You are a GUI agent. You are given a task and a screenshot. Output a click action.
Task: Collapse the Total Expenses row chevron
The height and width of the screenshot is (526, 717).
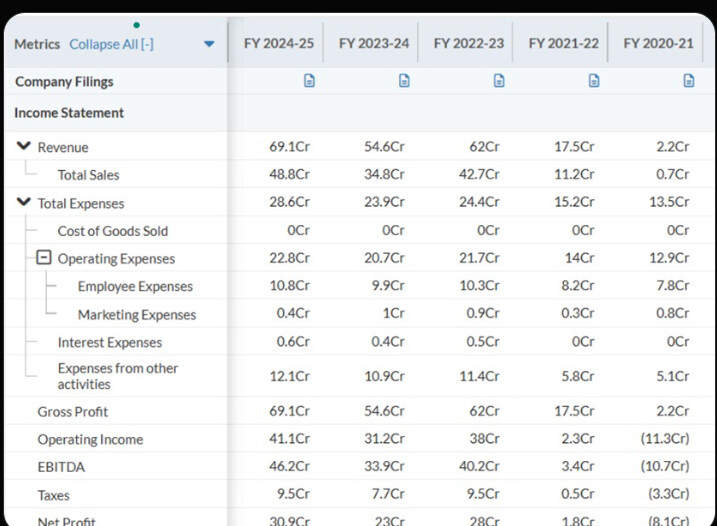coord(24,203)
